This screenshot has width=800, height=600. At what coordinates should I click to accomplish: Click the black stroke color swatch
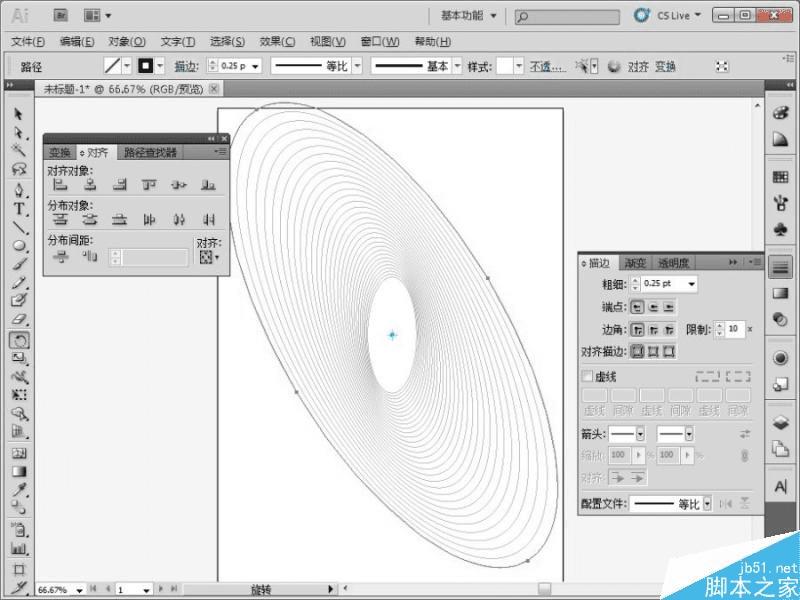click(x=146, y=67)
